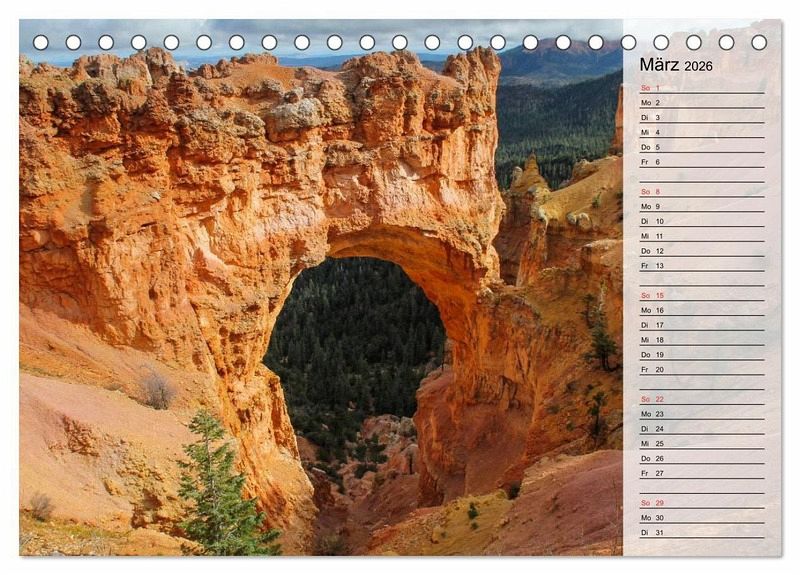Pick the "Di 10" calendar entry
The image size is (800, 575).
(x=702, y=221)
